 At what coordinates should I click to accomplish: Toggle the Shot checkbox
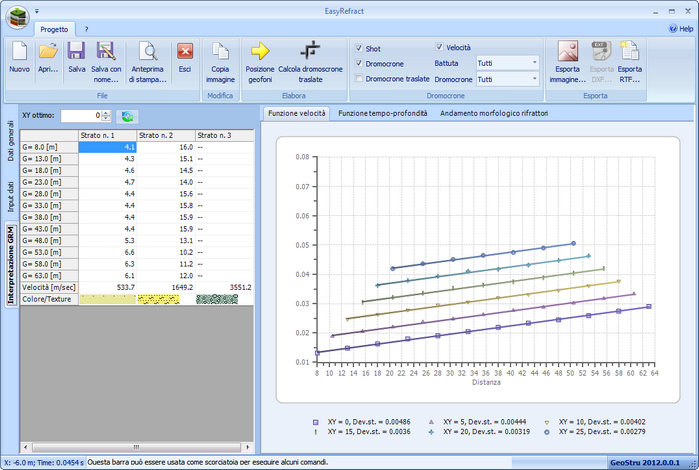pos(359,48)
